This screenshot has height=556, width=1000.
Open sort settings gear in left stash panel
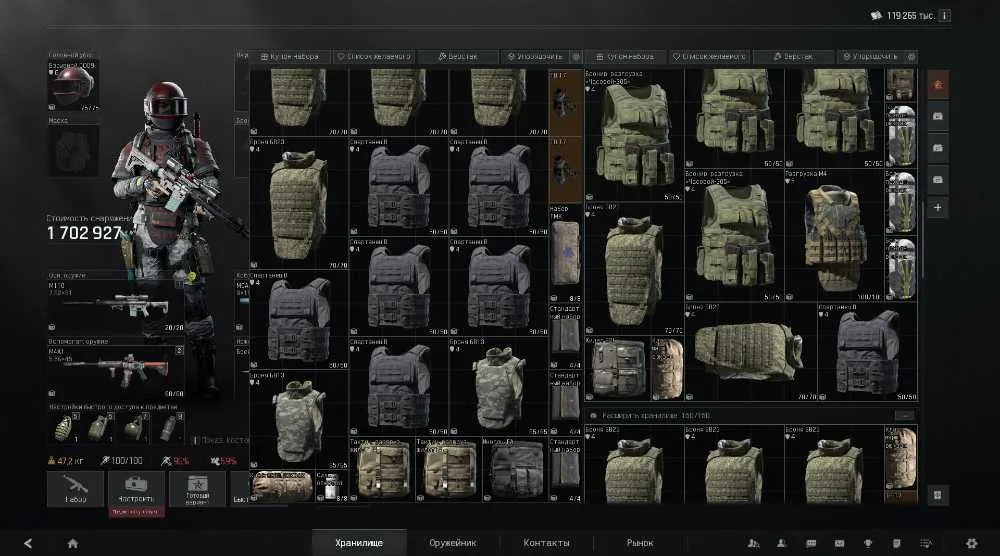(576, 57)
